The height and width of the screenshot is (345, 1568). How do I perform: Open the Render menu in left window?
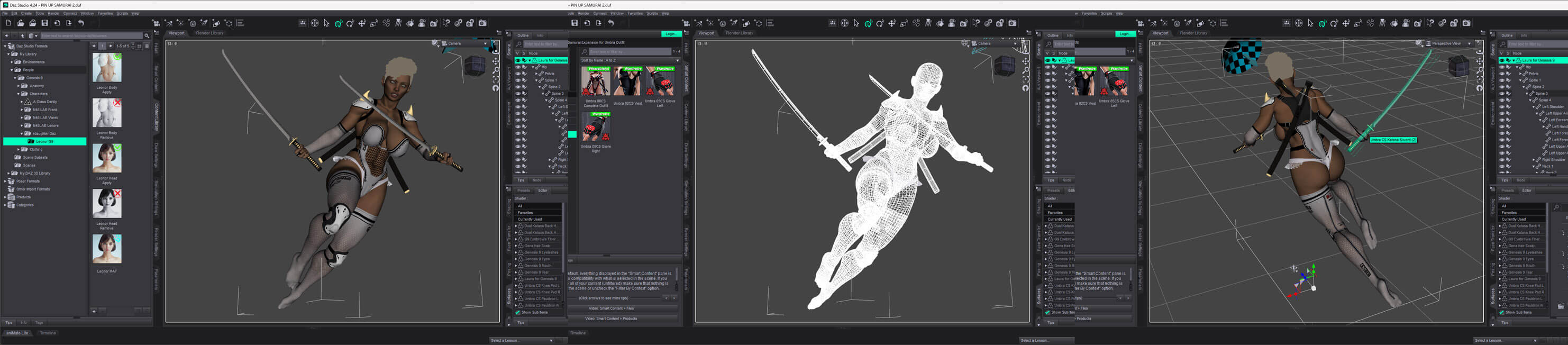pos(53,13)
